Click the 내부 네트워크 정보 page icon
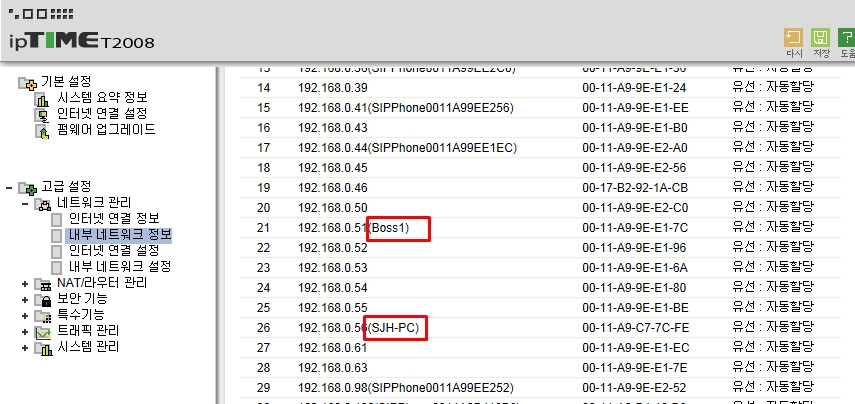855x404 pixels. coord(56,236)
